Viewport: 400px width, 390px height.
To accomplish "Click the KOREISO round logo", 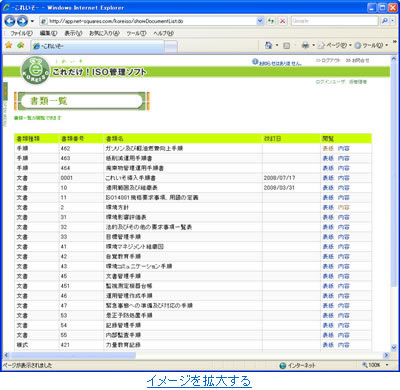I will click(35, 70).
